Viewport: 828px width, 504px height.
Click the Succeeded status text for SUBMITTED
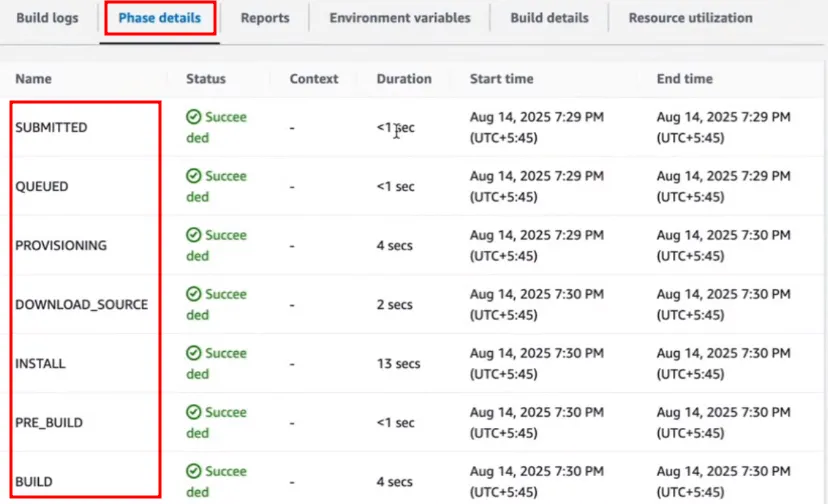217,127
